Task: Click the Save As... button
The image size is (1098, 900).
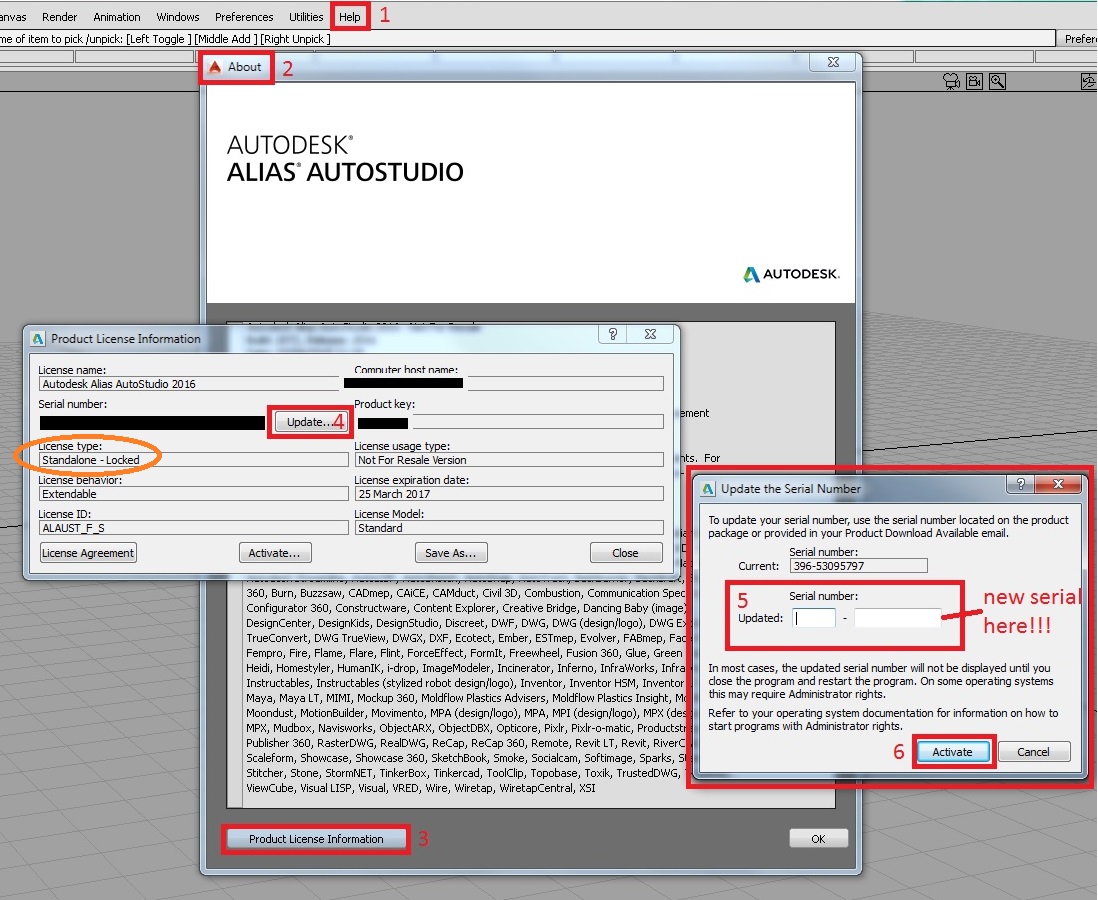Action: coord(450,553)
